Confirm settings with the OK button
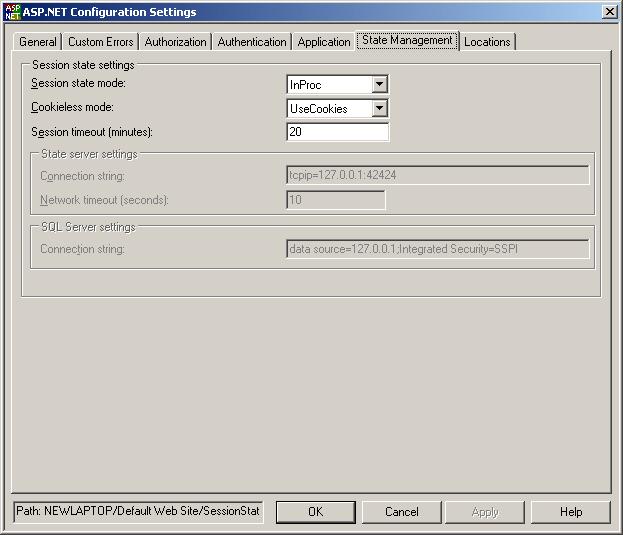Image resolution: width=623 pixels, height=535 pixels. click(x=316, y=512)
